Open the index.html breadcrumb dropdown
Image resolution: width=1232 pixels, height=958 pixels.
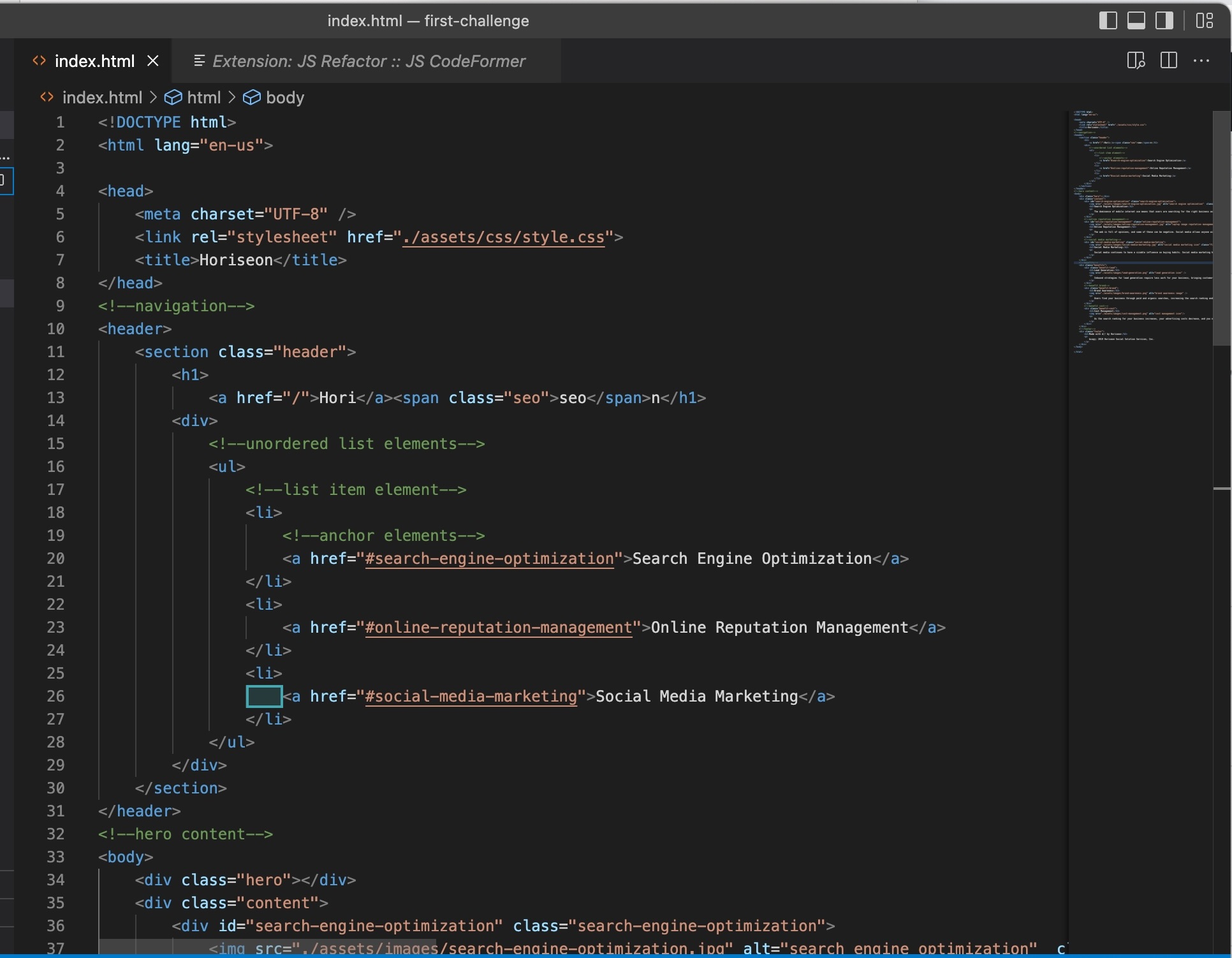tap(102, 97)
